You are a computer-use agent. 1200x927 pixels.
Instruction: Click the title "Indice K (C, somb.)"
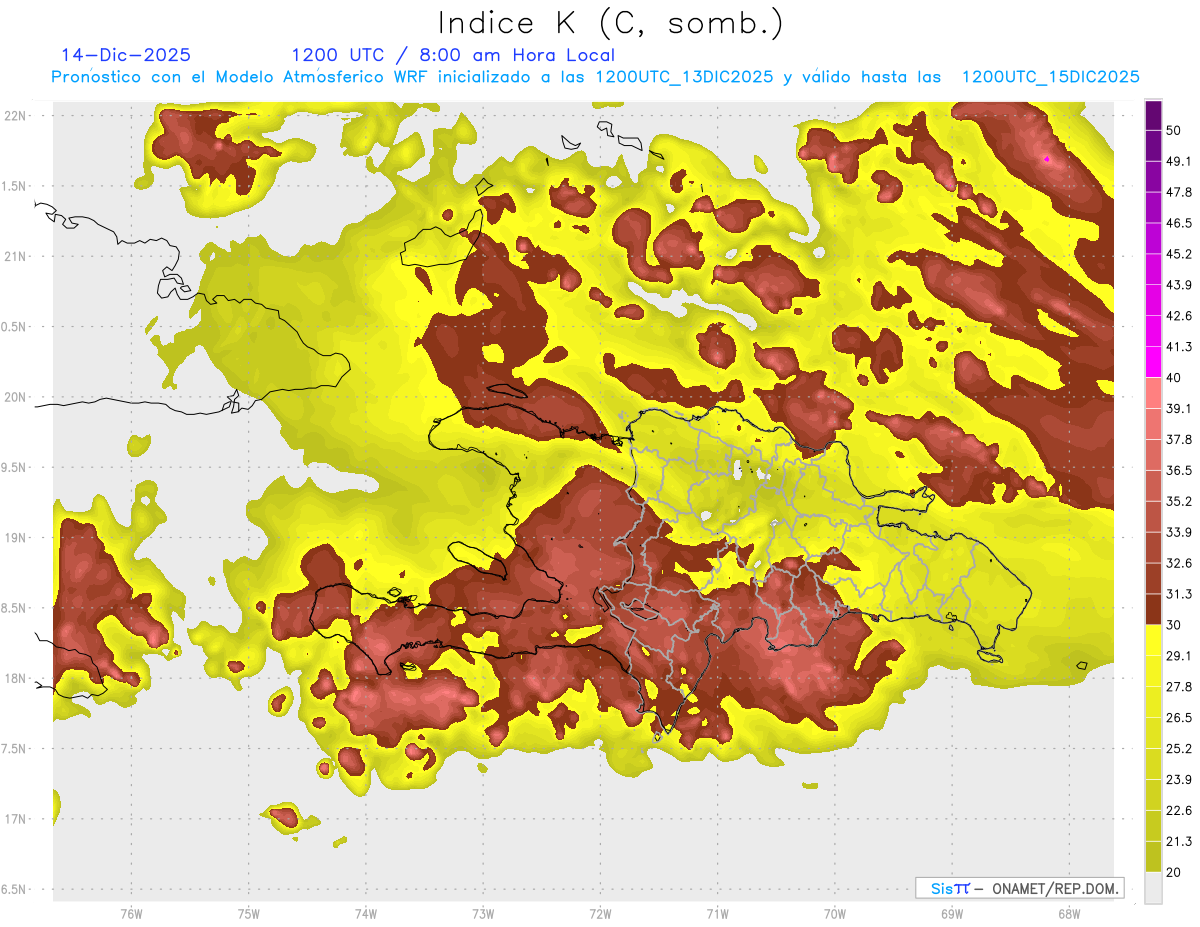click(x=610, y=22)
